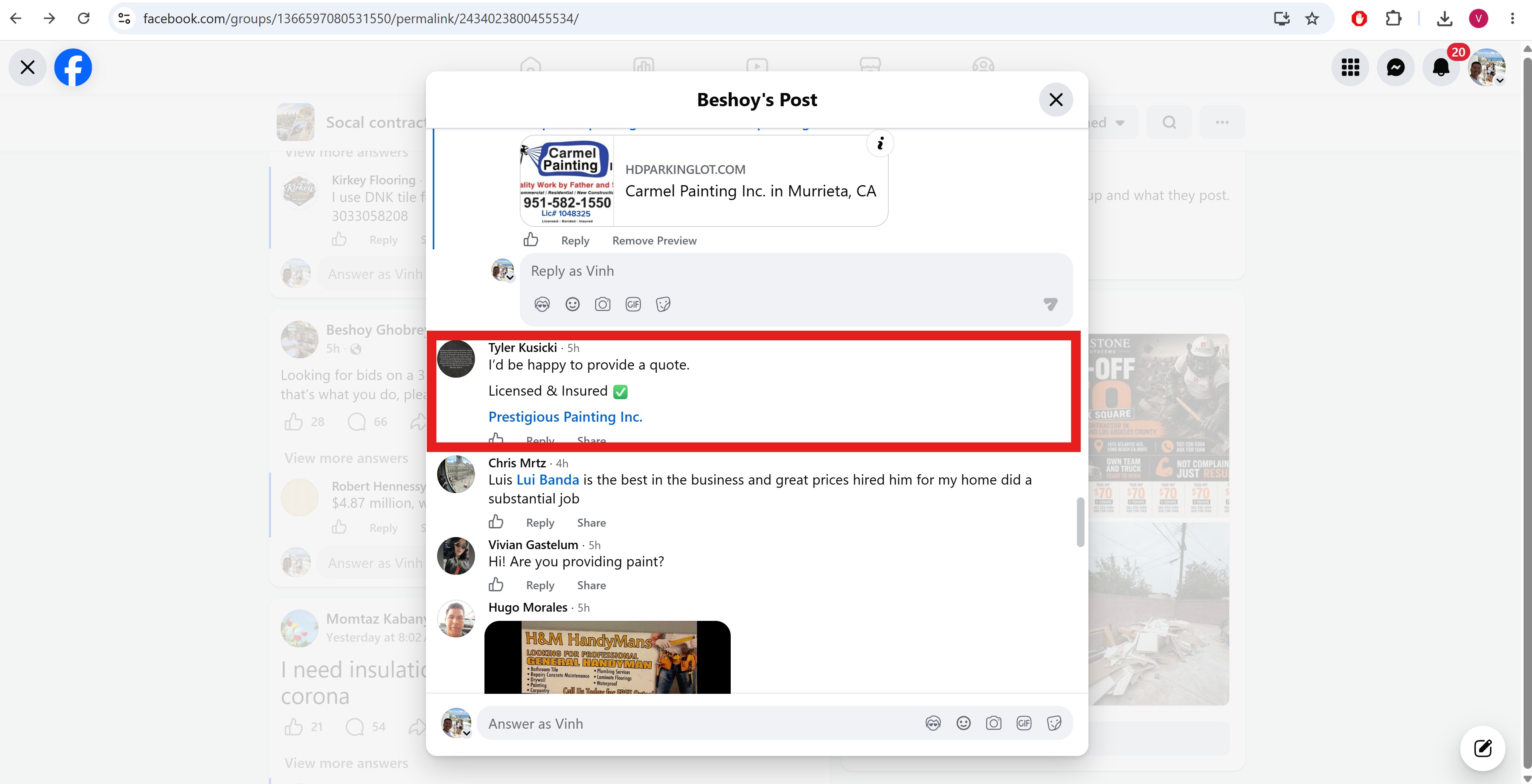
Task: Insert emoji in Reply as Vinh box
Action: (572, 304)
